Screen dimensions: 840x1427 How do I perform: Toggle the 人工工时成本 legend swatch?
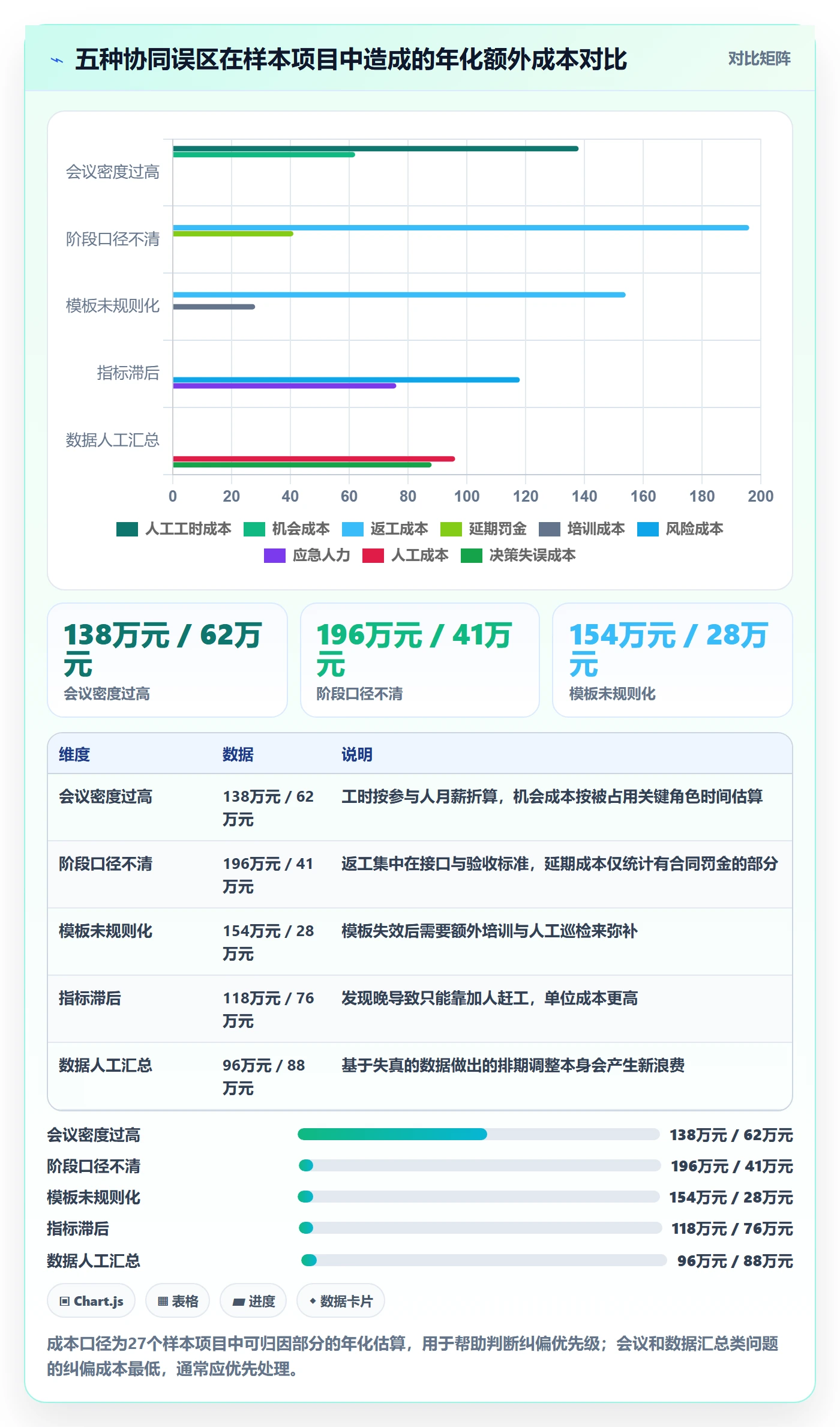click(127, 529)
